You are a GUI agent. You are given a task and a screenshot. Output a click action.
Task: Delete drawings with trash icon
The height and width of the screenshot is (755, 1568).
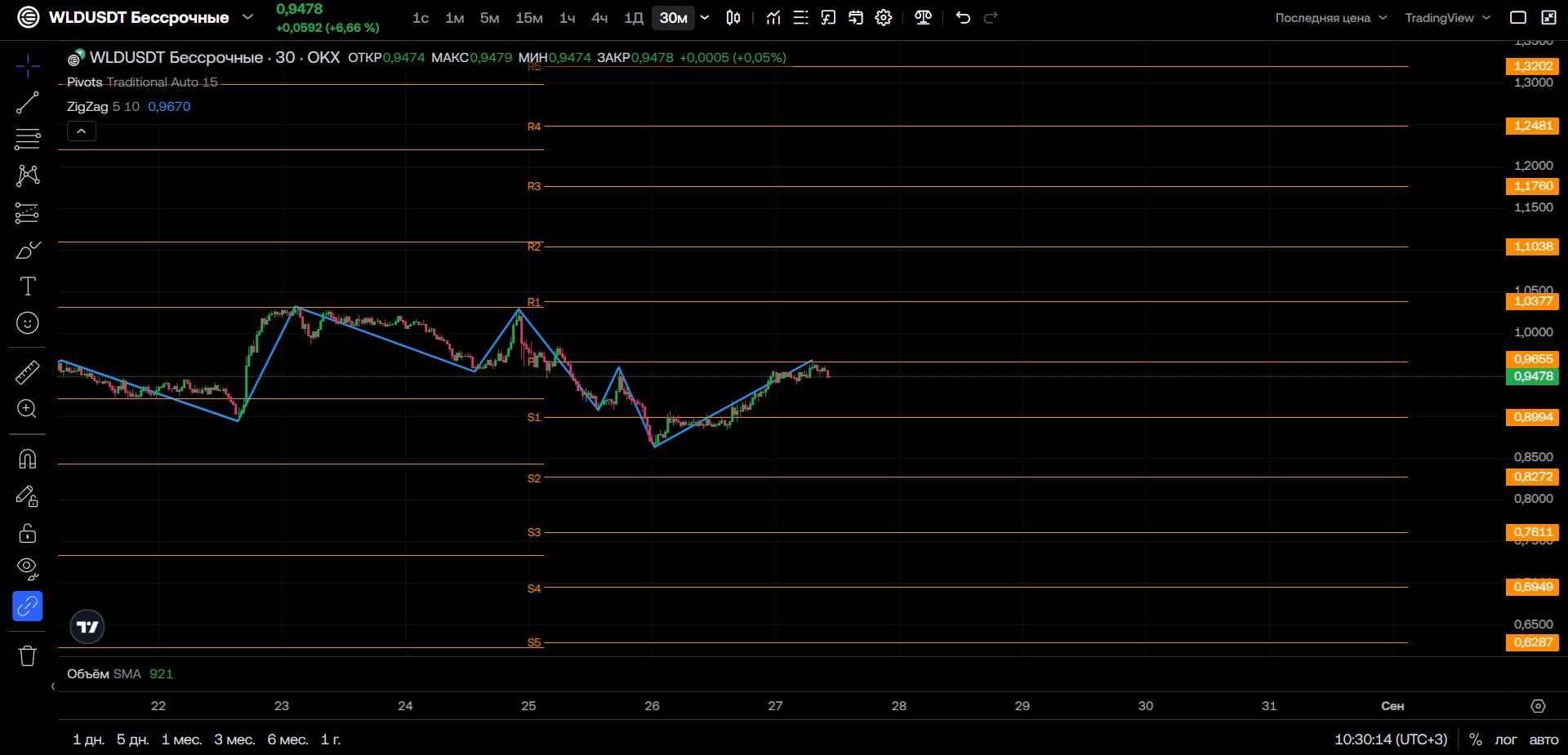pyautogui.click(x=28, y=655)
